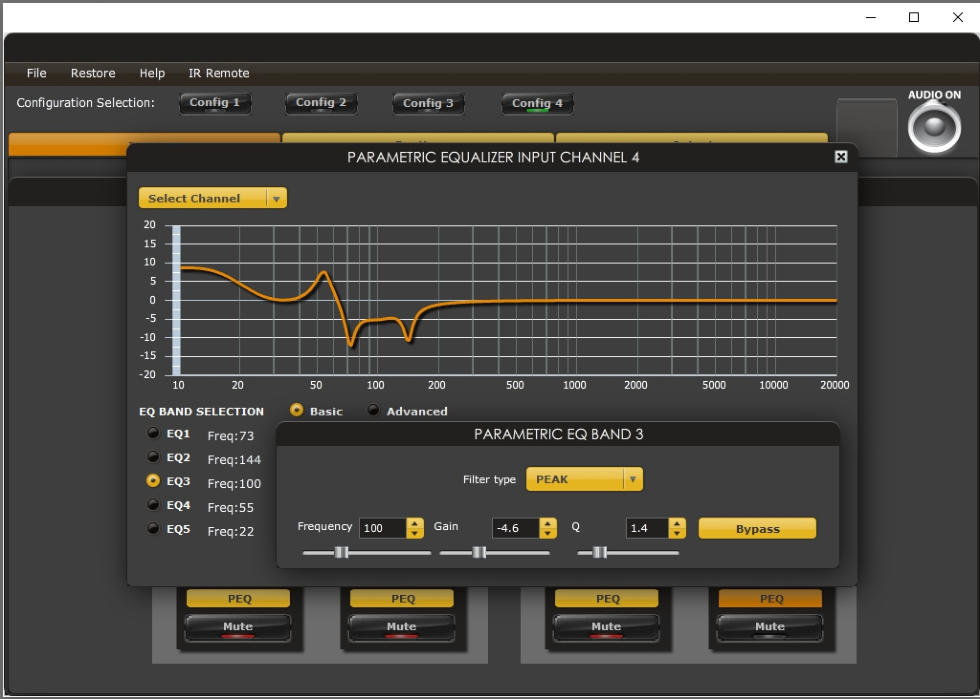Open the Help menu
Viewport: 980px width, 699px height.
point(152,73)
